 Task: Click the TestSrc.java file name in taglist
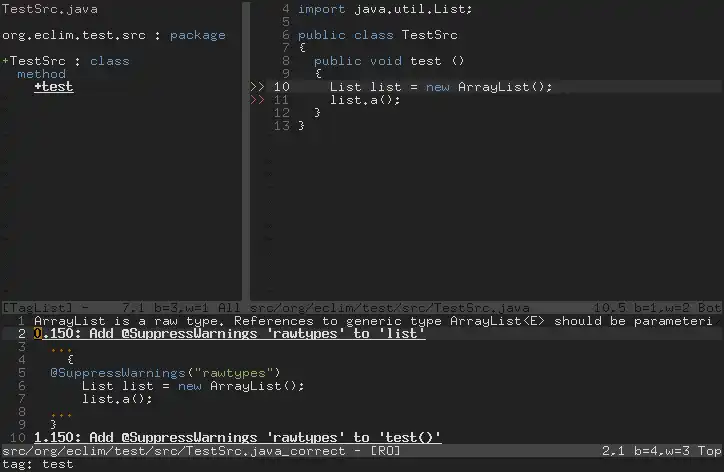click(50, 9)
